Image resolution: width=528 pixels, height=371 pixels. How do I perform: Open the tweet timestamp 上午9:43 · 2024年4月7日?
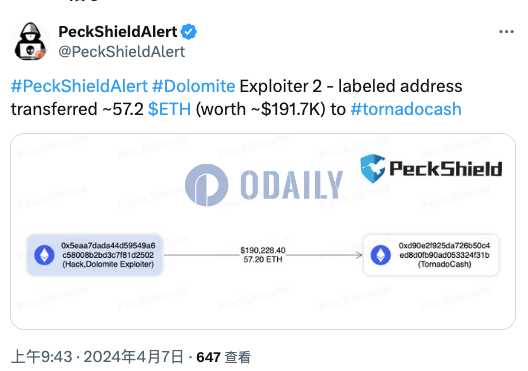pos(97,357)
